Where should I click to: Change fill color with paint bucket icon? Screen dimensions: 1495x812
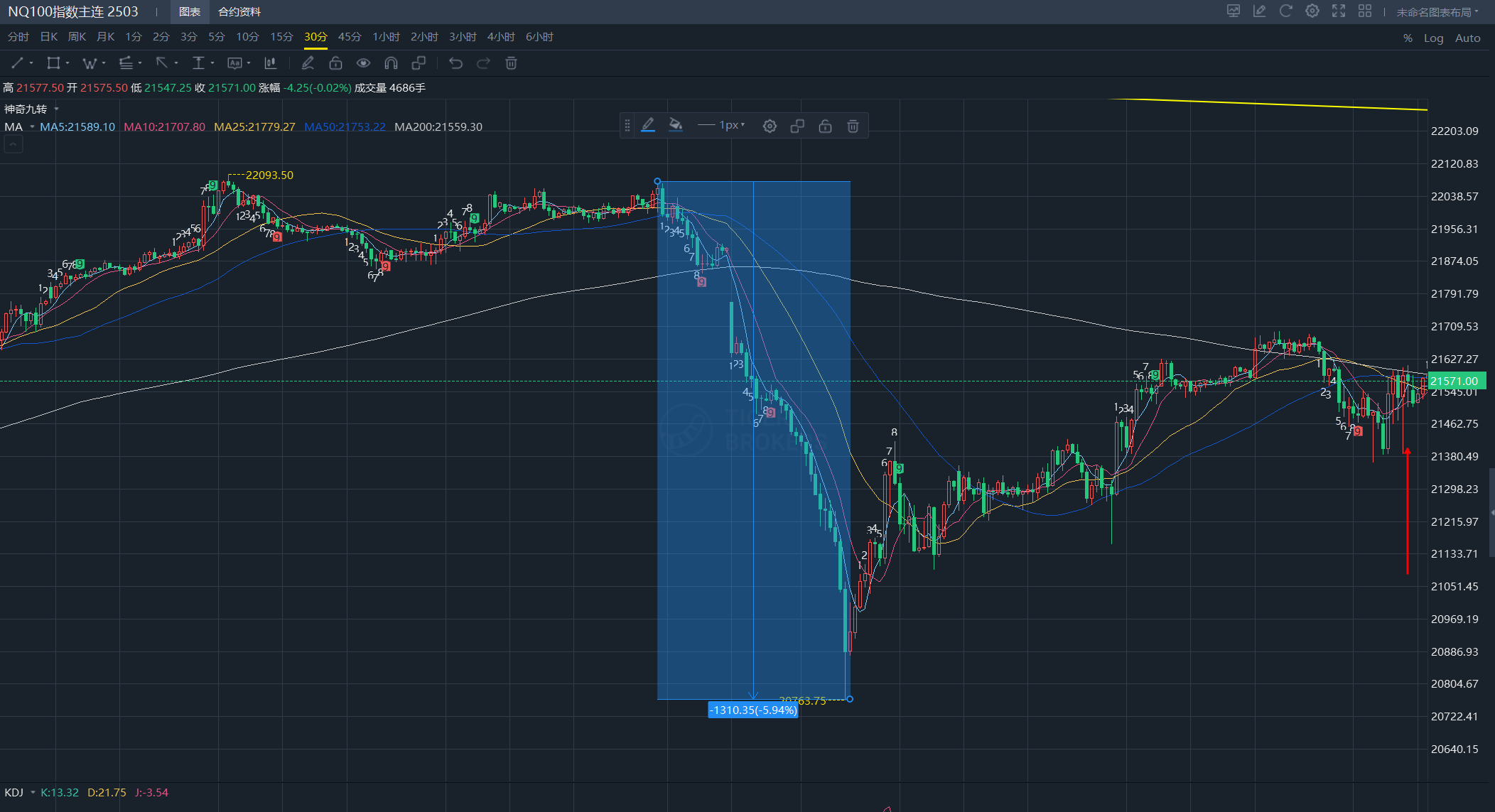click(x=676, y=126)
